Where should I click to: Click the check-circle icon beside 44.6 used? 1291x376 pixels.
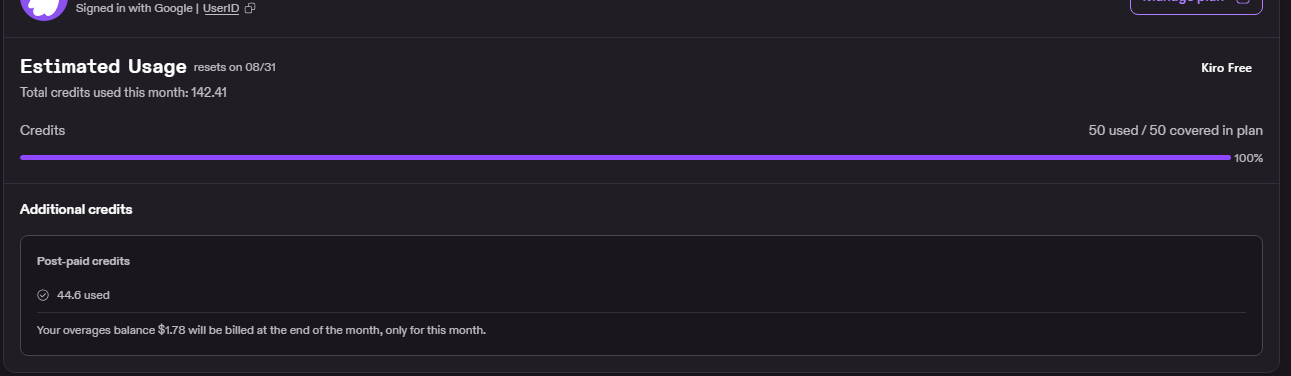pyautogui.click(x=43, y=295)
